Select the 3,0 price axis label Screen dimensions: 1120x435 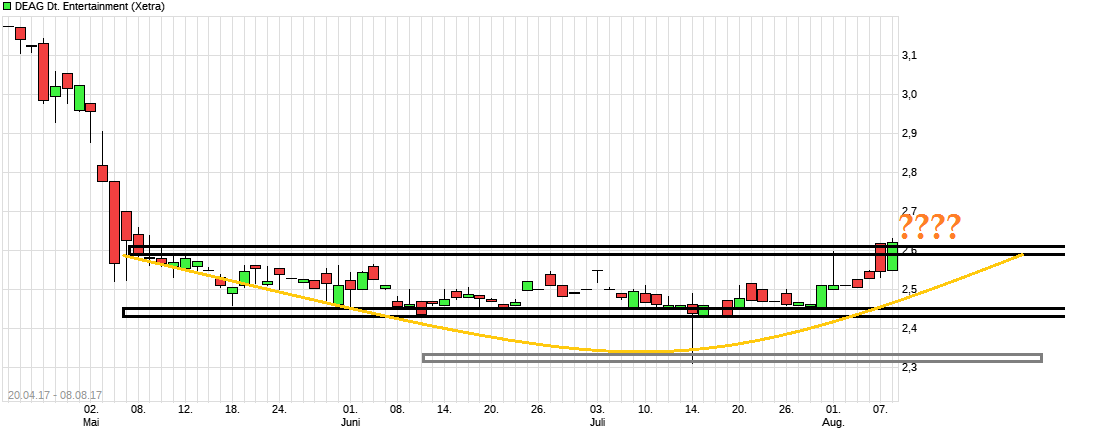(x=910, y=95)
